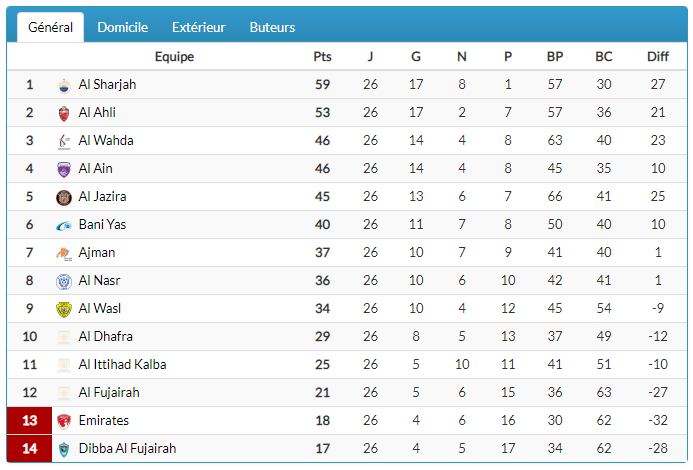Open the Al Ittihad Kalba team page
Viewport: 693px width, 470px height.
122,365
